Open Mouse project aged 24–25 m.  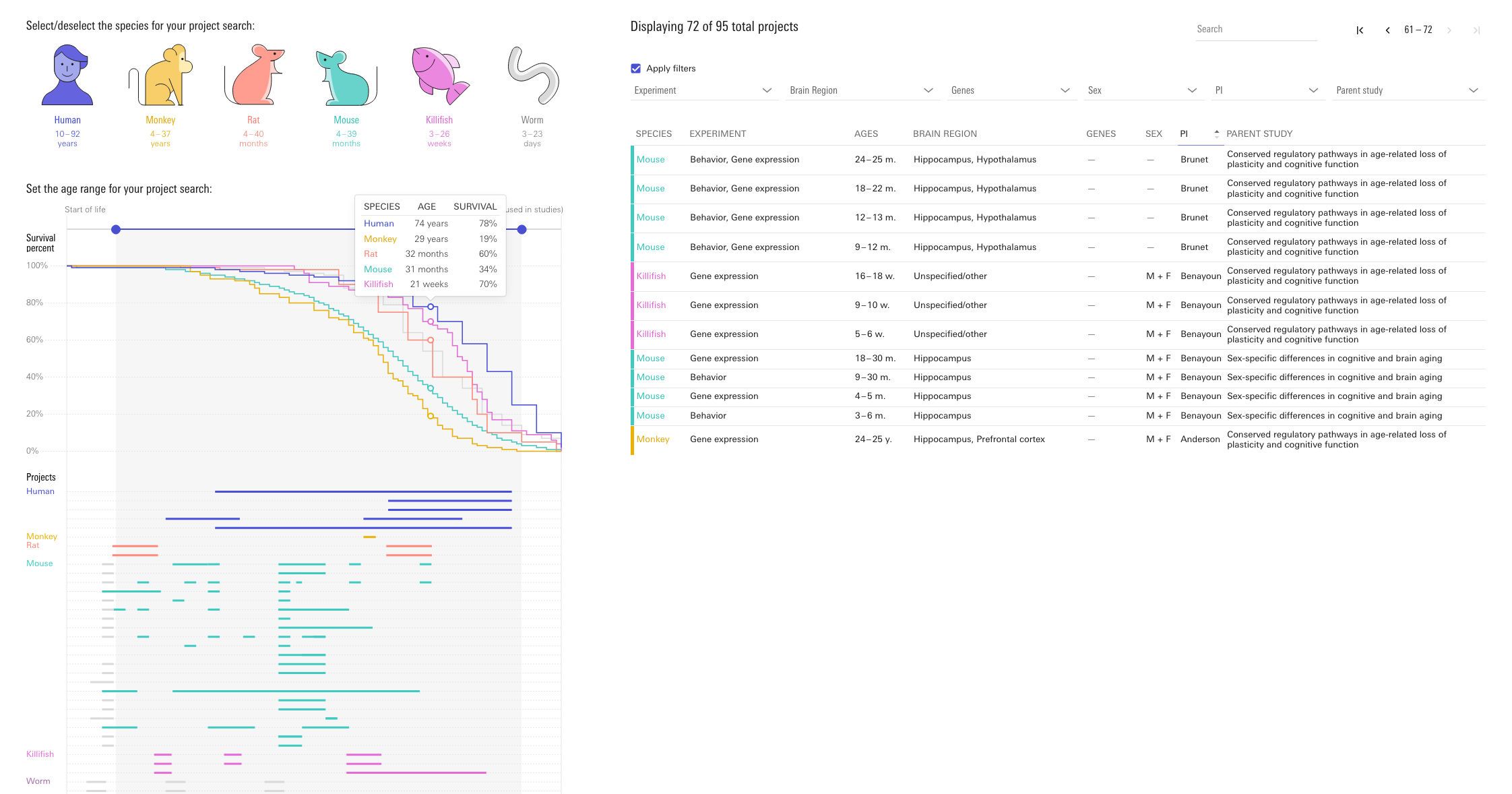point(1058,160)
